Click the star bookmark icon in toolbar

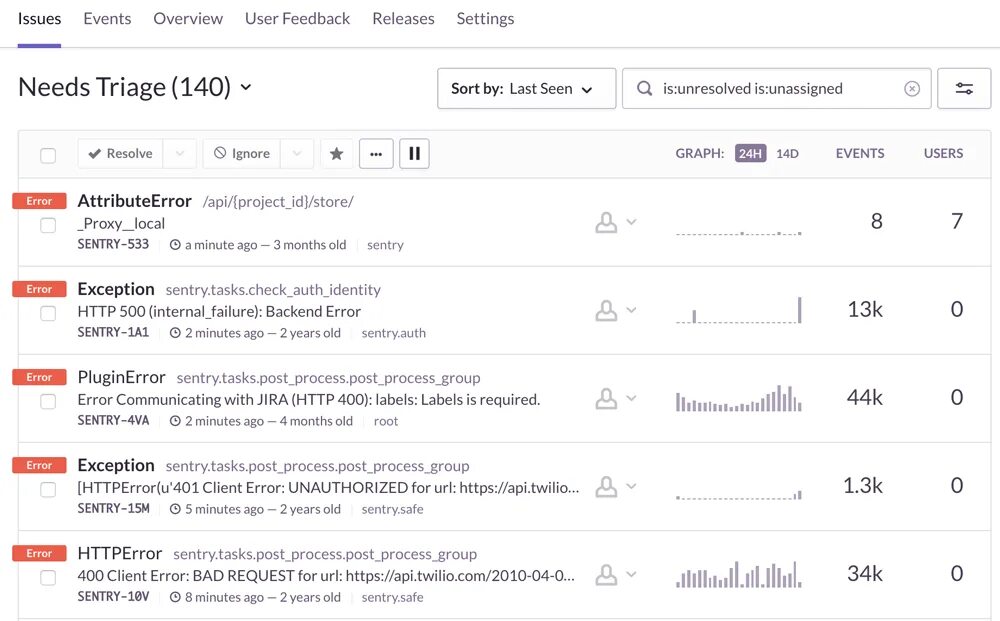click(337, 154)
